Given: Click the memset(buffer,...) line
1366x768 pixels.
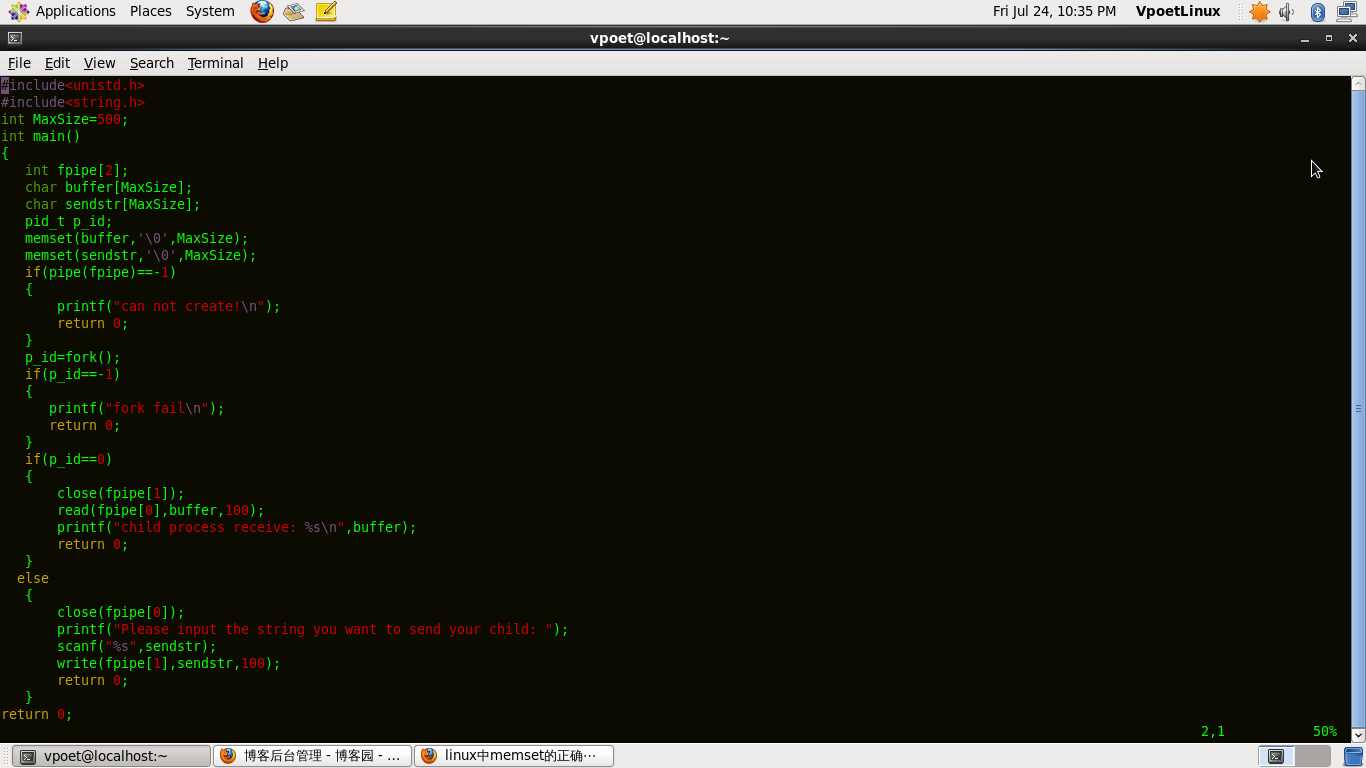Looking at the screenshot, I should pos(137,238).
